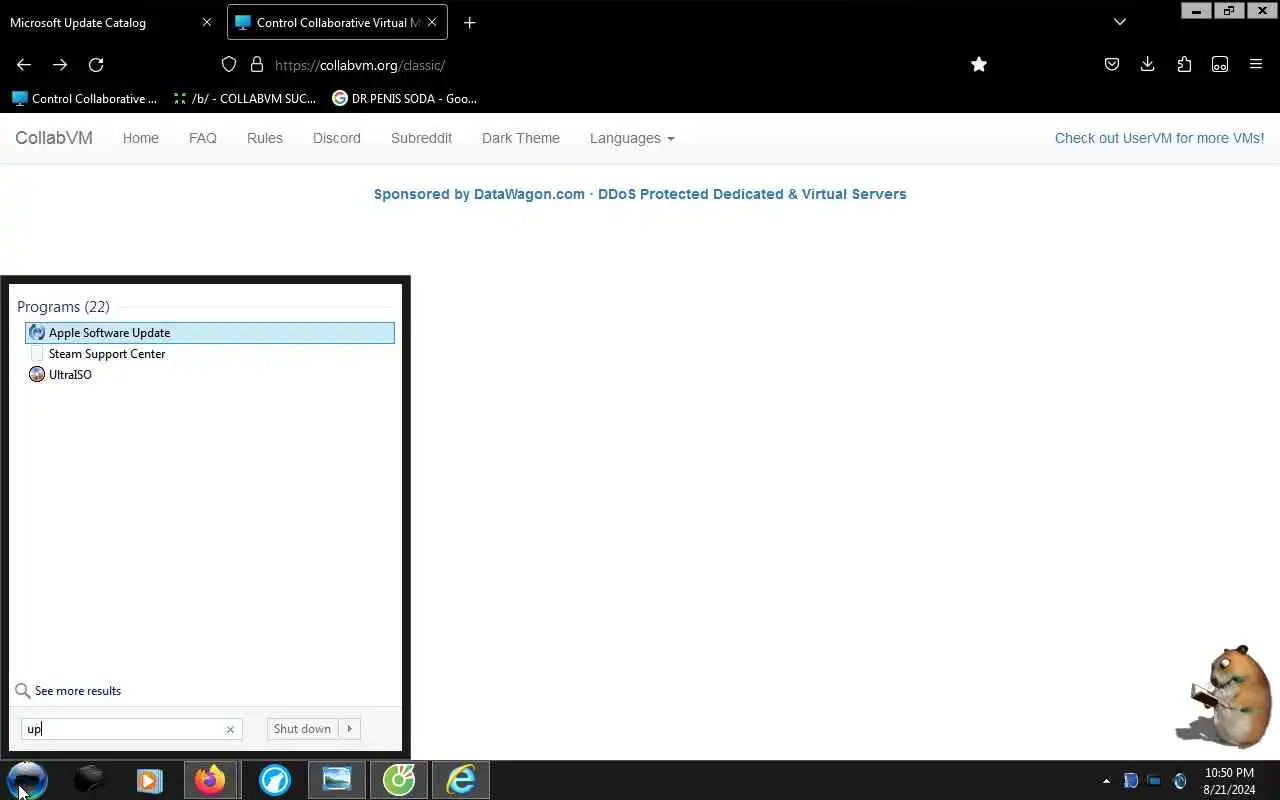Open the Discord nav link
1280x800 pixels.
tap(337, 138)
